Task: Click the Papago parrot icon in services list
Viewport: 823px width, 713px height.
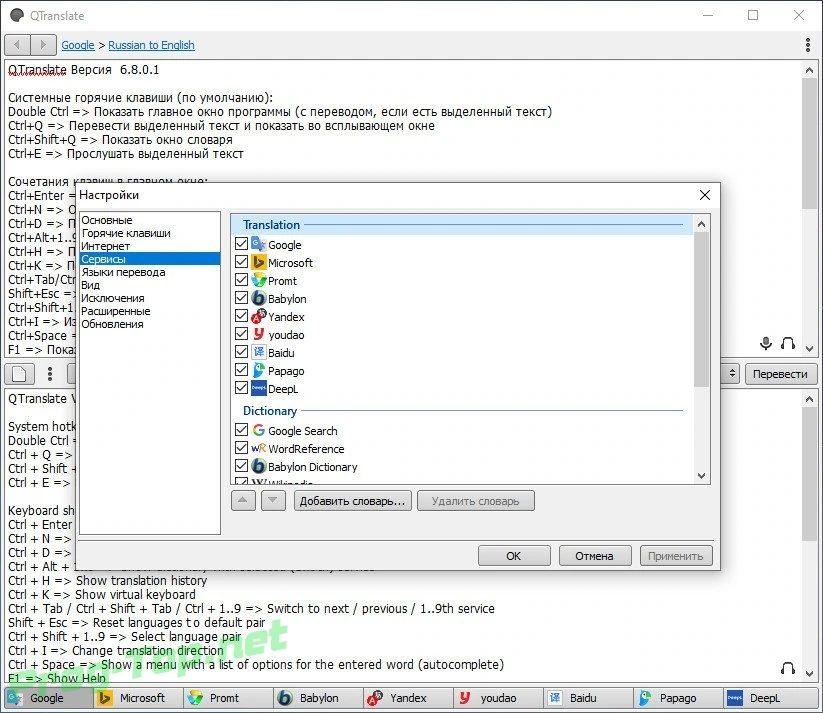Action: click(259, 370)
